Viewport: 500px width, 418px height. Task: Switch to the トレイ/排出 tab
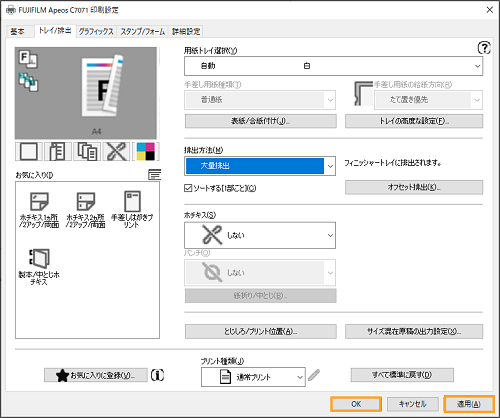(55, 31)
